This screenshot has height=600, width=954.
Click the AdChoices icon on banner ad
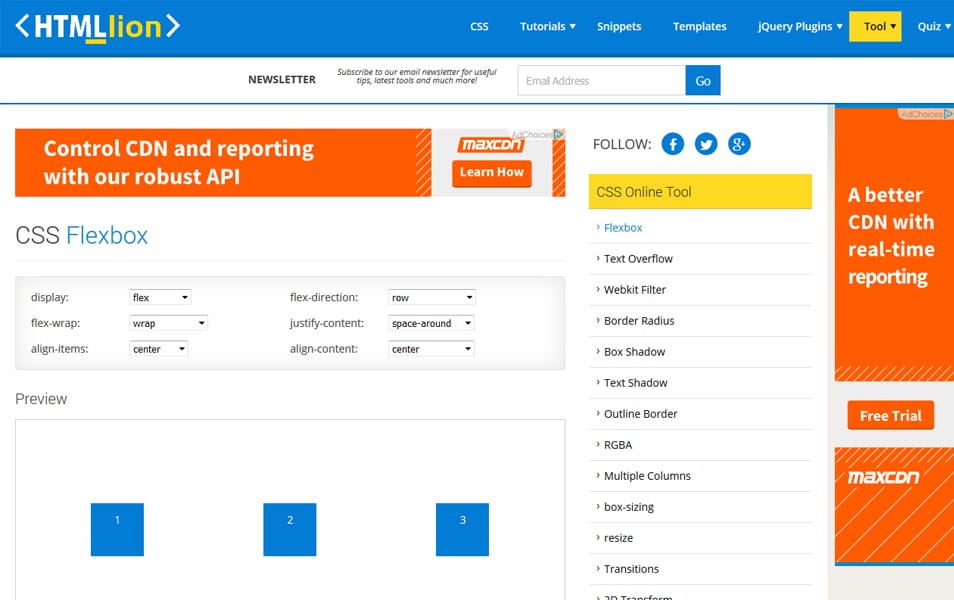(559, 135)
